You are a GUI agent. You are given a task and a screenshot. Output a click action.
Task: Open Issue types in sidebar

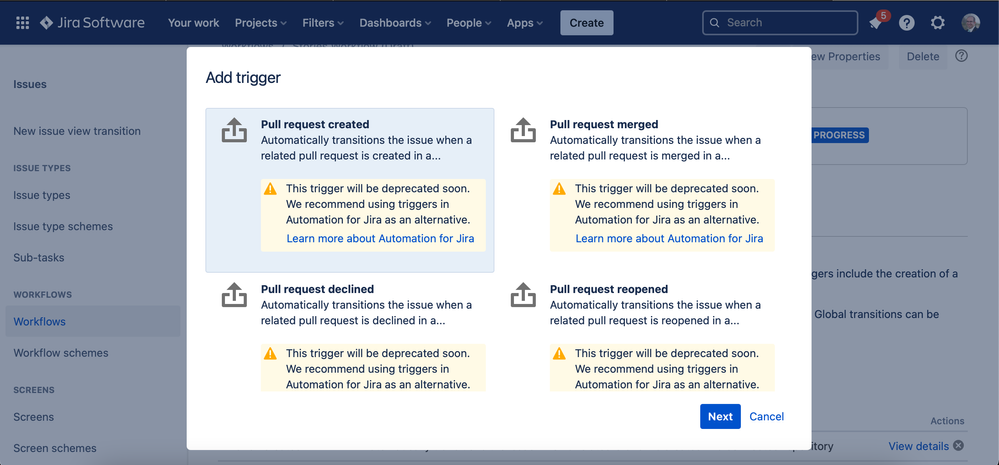pos(42,196)
